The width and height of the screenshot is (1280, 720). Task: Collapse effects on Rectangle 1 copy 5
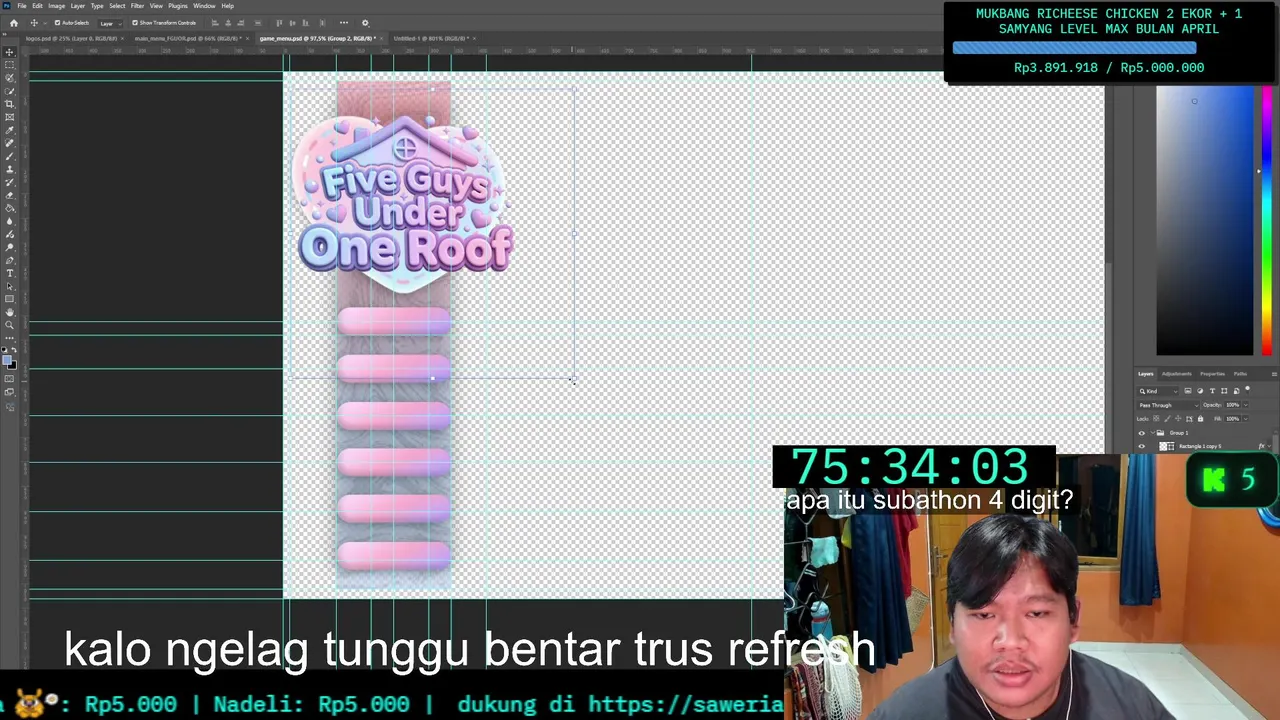[x=1269, y=446]
